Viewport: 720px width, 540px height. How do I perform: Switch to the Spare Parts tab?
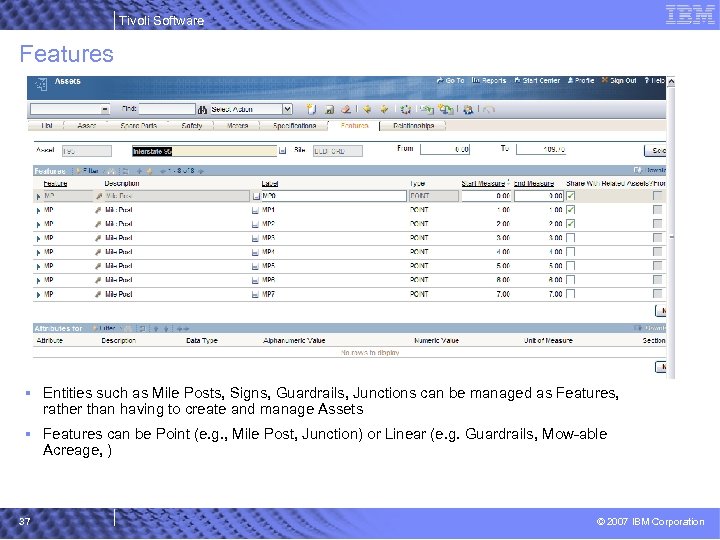click(138, 126)
